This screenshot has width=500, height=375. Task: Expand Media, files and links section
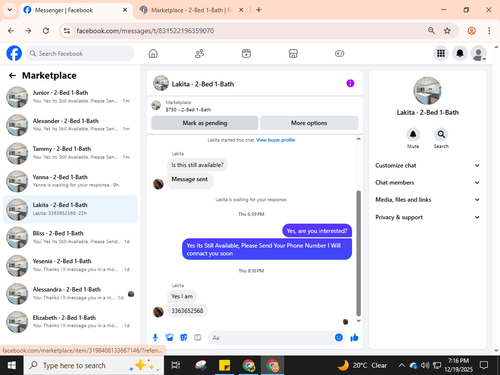(x=427, y=200)
